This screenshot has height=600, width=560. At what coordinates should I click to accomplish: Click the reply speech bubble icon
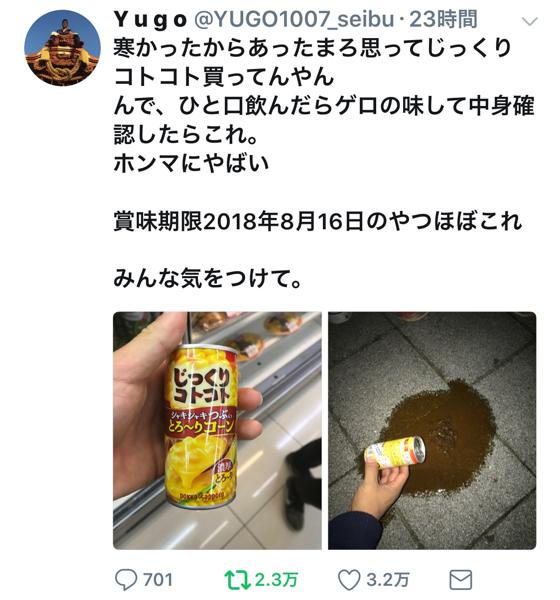(x=126, y=579)
